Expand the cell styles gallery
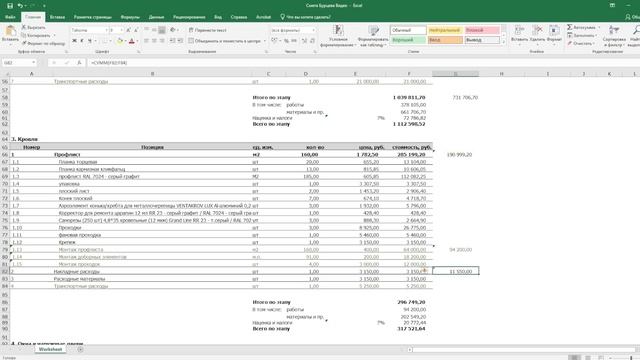This screenshot has height=360, width=640. (x=504, y=42)
